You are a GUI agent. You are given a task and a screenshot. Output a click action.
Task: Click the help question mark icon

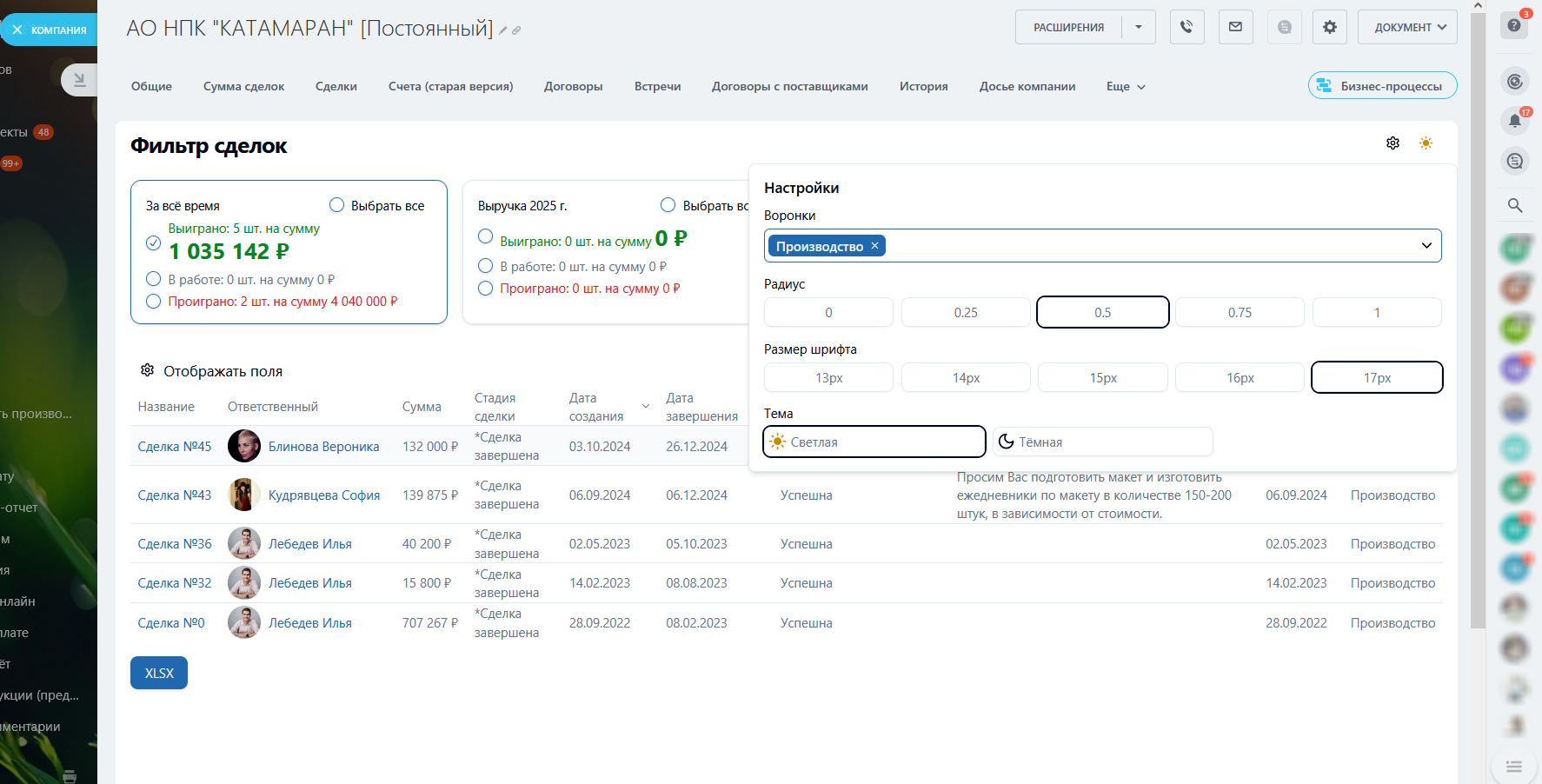click(1513, 25)
